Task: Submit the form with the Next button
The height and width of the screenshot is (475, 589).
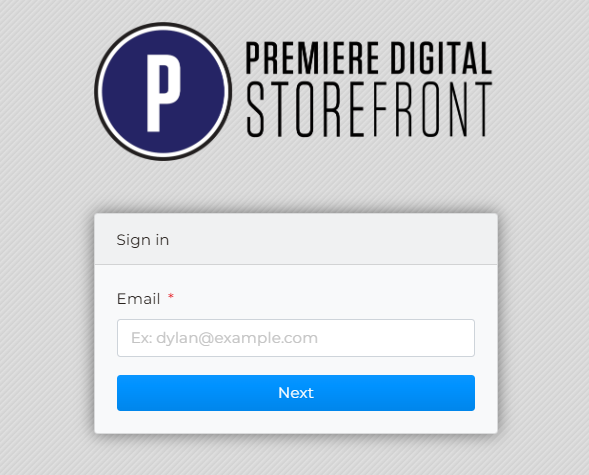Action: click(296, 393)
